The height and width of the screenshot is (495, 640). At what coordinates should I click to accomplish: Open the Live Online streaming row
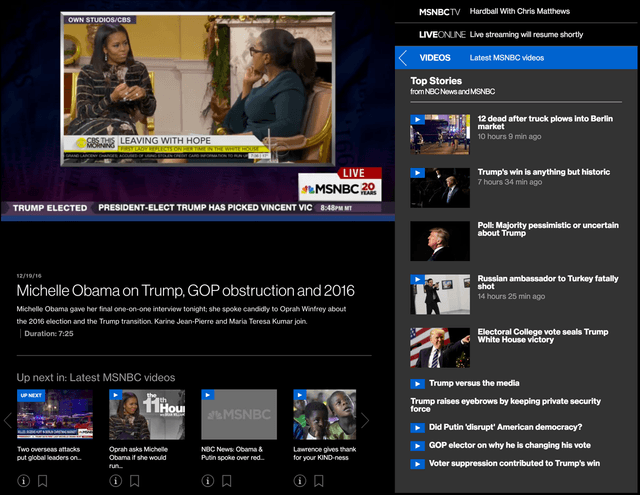coord(516,34)
